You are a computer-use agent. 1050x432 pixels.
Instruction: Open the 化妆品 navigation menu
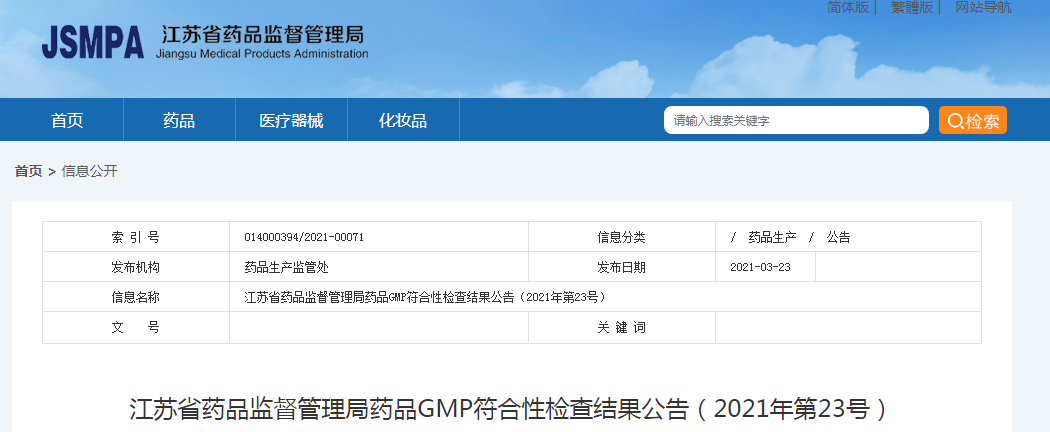(x=403, y=121)
